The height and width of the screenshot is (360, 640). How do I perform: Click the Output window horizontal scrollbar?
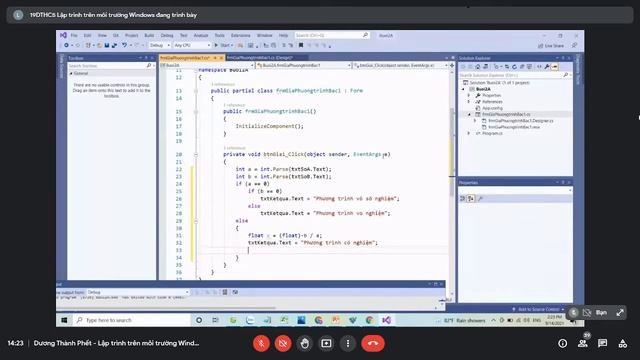point(165,308)
